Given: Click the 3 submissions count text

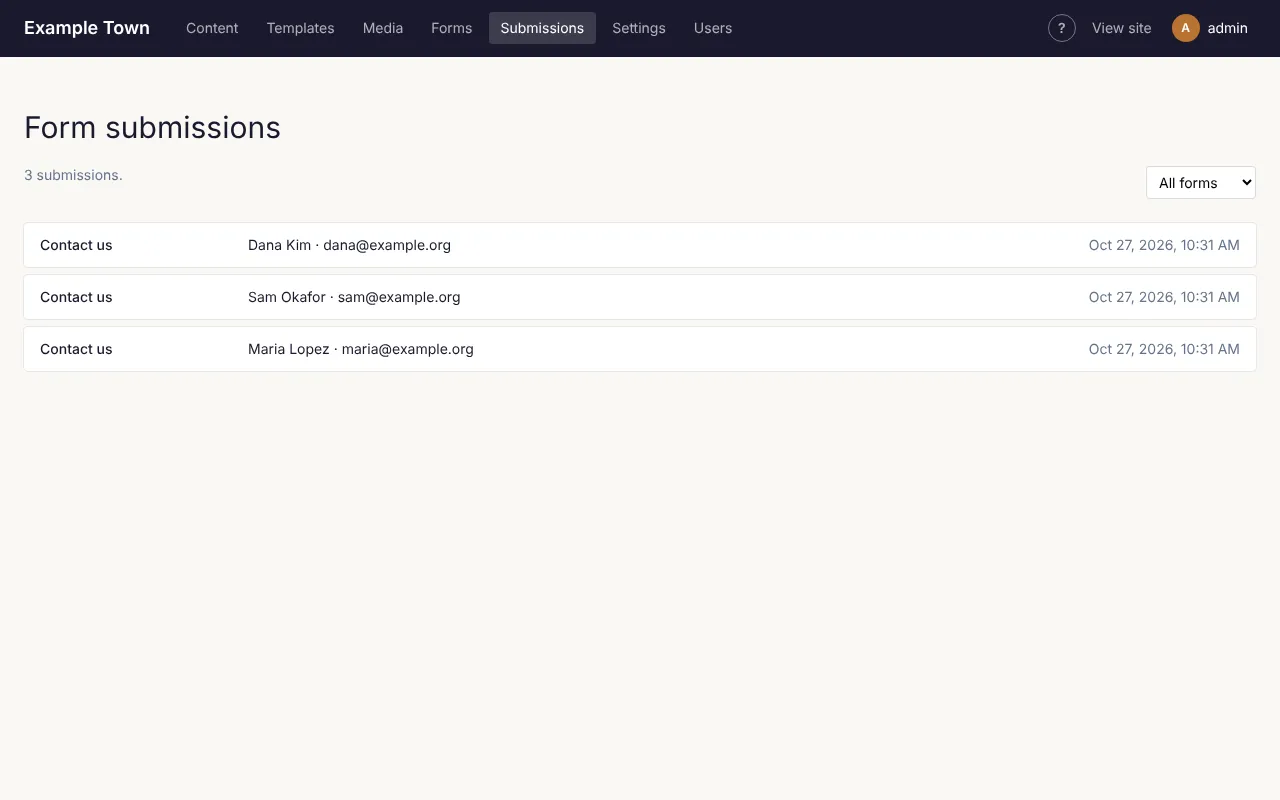Looking at the screenshot, I should coord(73,175).
